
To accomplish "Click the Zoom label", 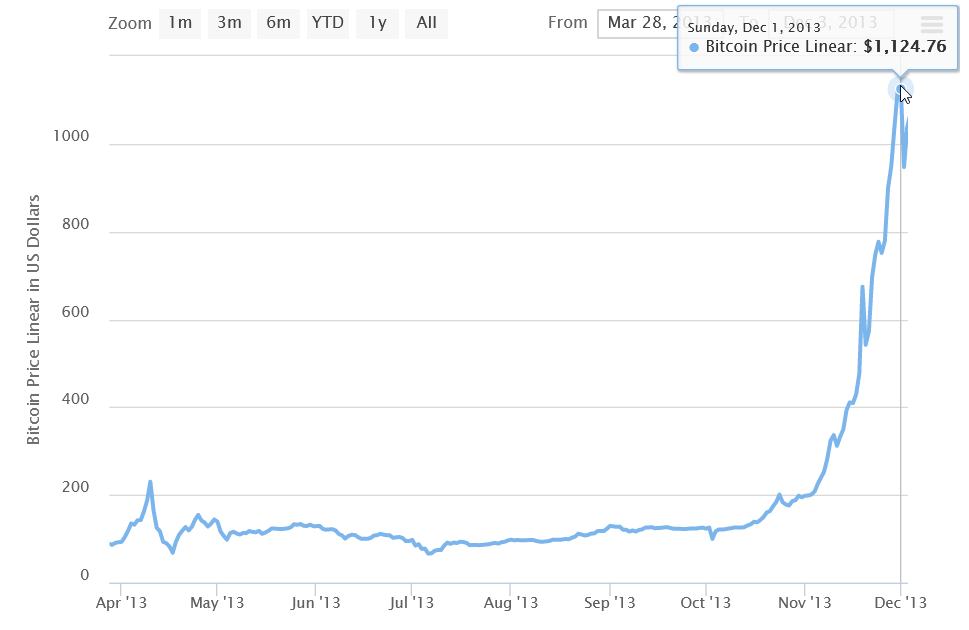I will click(x=130, y=23).
